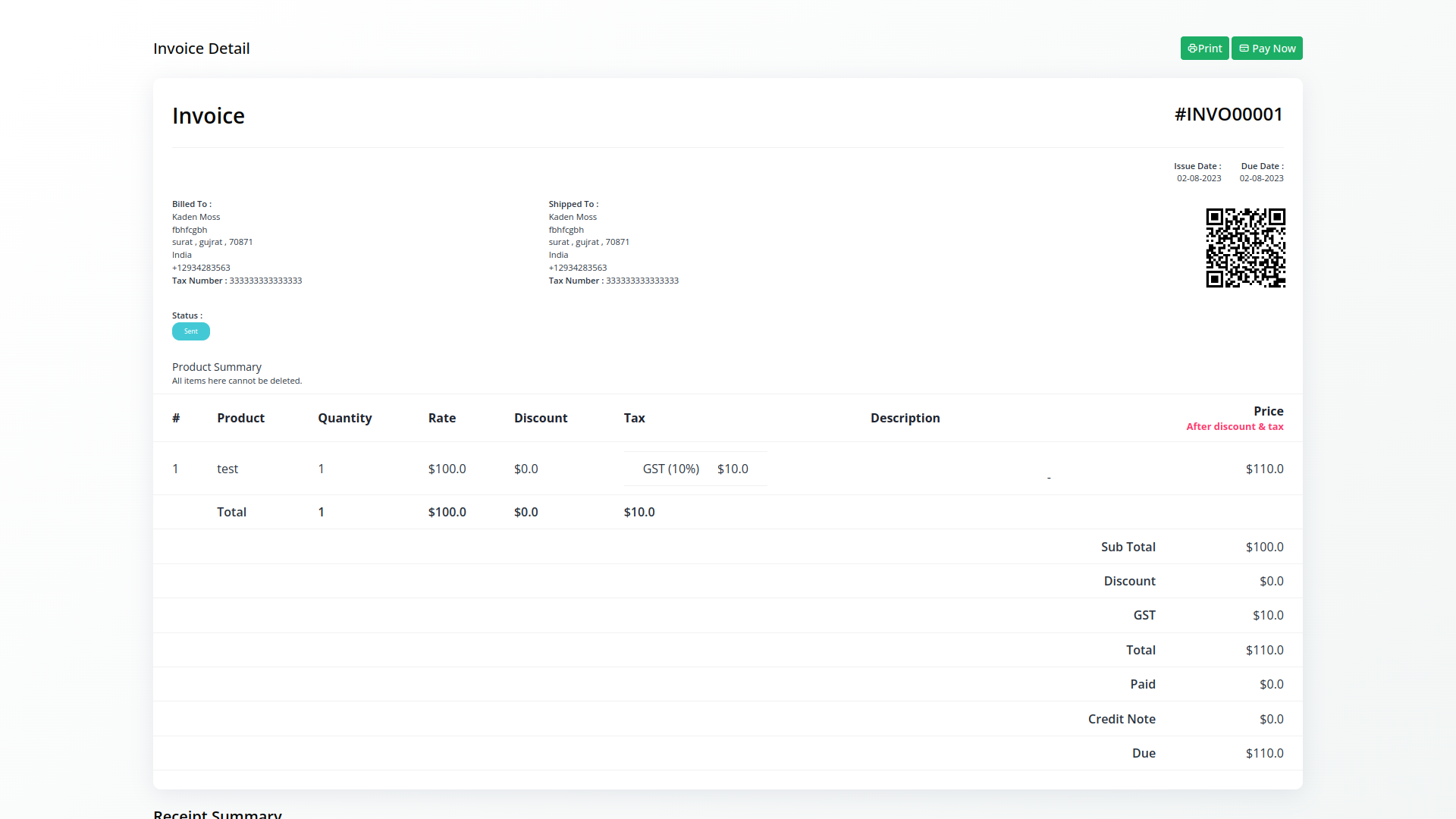The width and height of the screenshot is (1456, 819).
Task: Click the Invoice Detail page title
Action: click(201, 49)
